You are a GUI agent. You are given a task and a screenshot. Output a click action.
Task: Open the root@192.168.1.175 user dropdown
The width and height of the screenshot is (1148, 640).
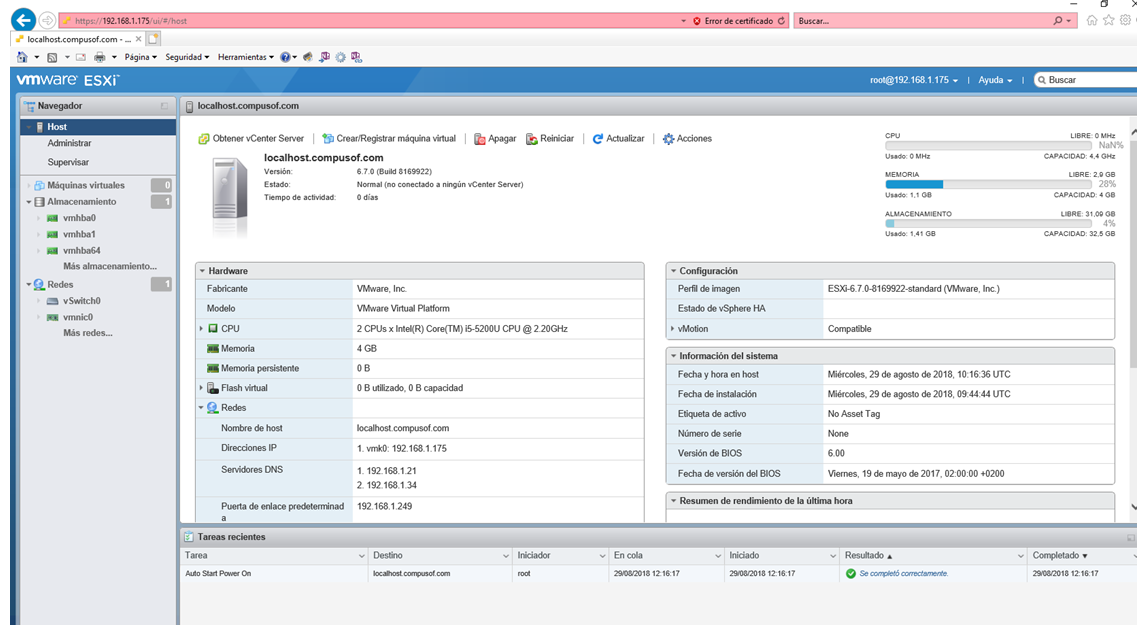[x=914, y=80]
